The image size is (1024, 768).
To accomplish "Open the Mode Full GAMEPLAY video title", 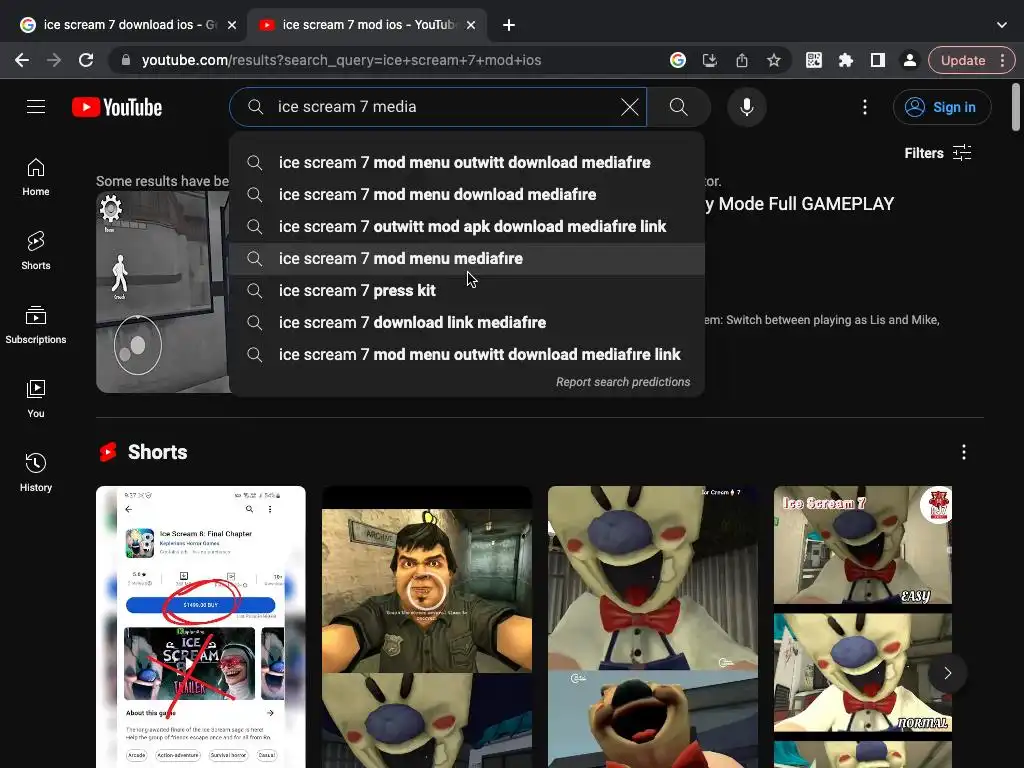I will (799, 204).
